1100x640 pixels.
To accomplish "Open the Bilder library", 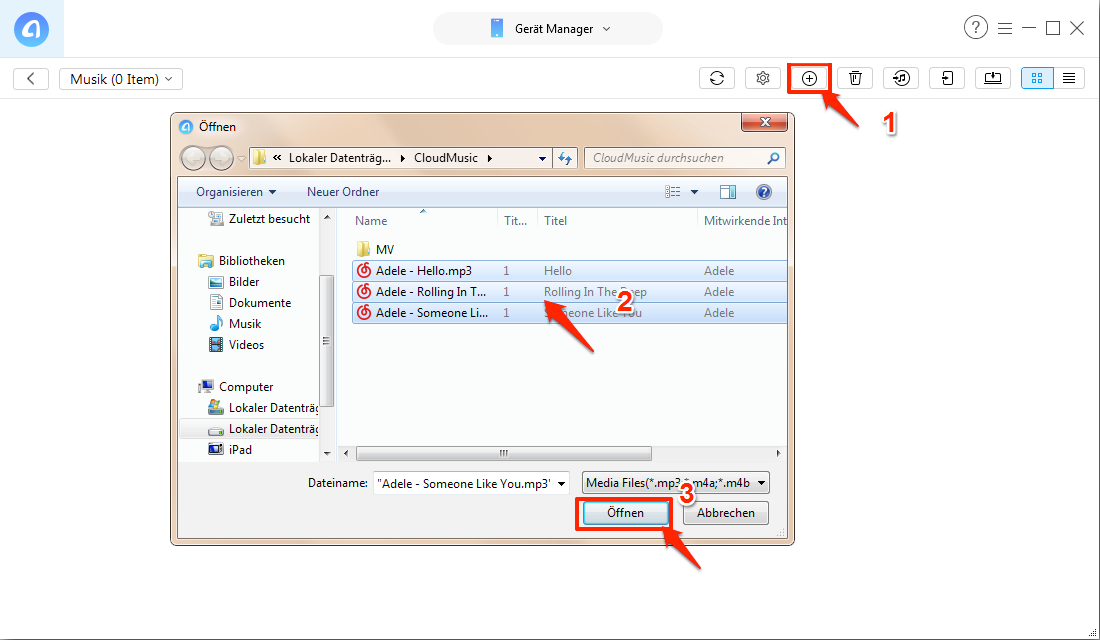I will (x=234, y=282).
